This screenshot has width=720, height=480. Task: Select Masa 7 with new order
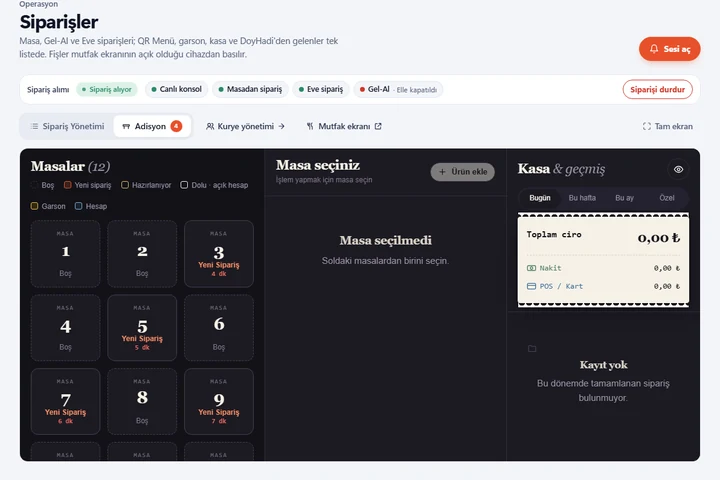65,401
